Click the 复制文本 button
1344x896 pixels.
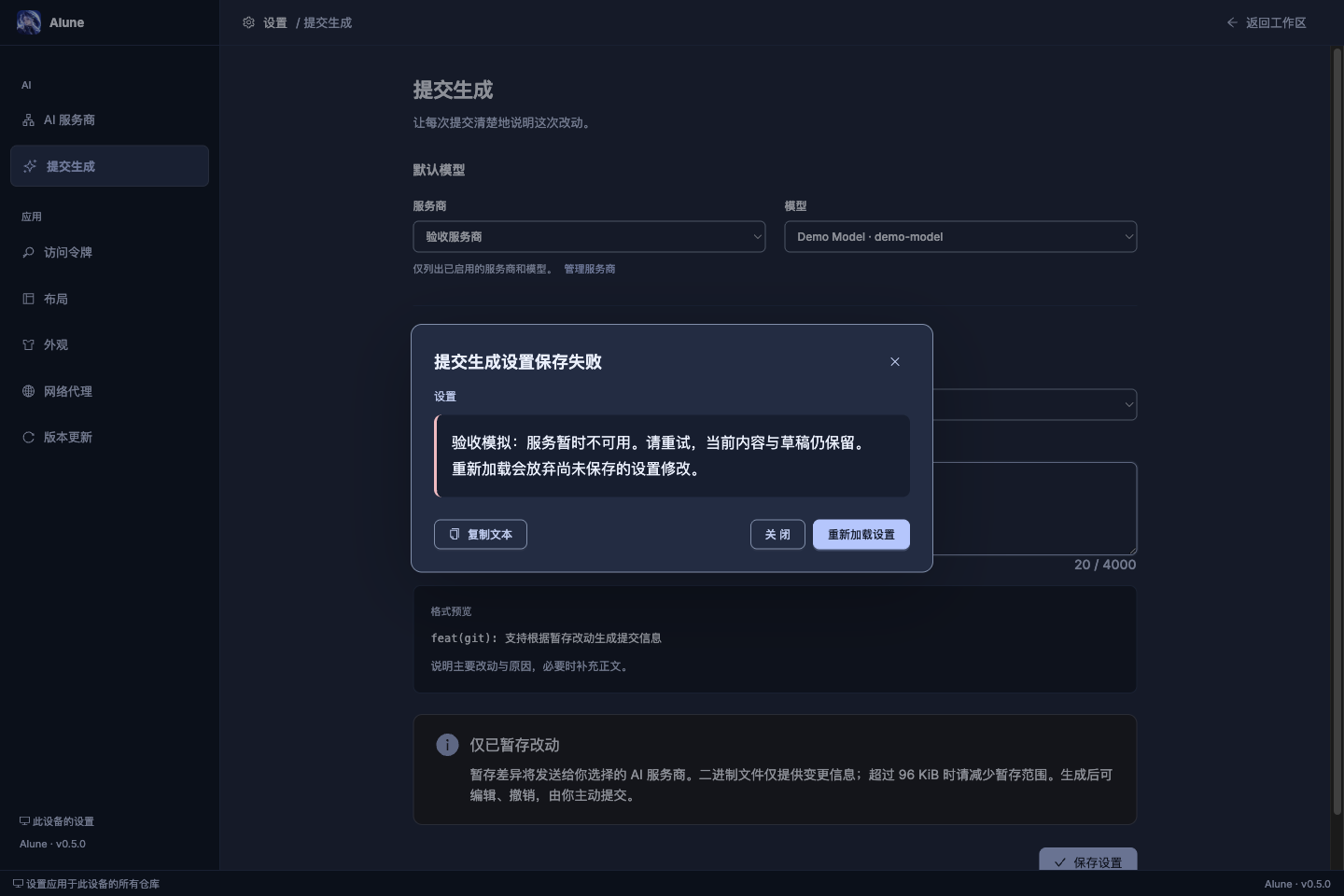pos(481,534)
